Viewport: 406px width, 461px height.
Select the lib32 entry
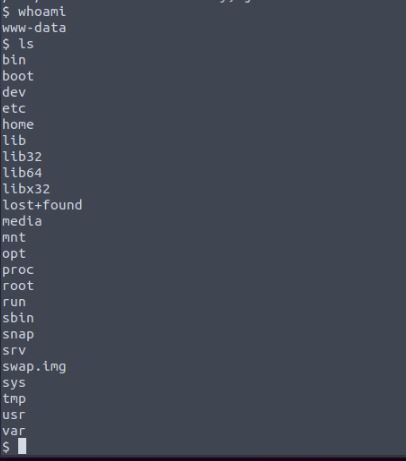pyautogui.click(x=22, y=156)
